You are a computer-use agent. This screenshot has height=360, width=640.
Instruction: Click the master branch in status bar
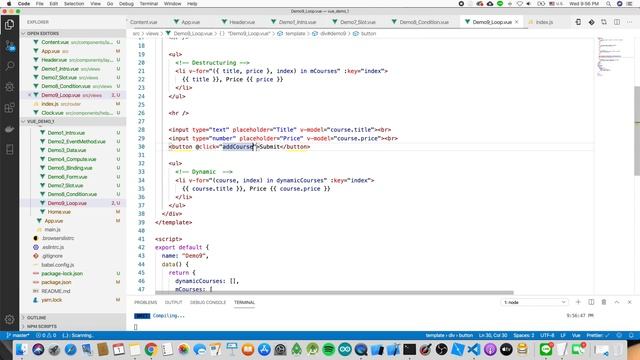(x=17, y=335)
